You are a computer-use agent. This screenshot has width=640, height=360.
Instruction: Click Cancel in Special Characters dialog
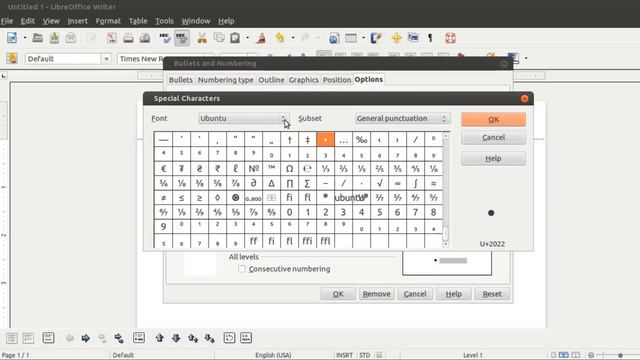pyautogui.click(x=493, y=137)
